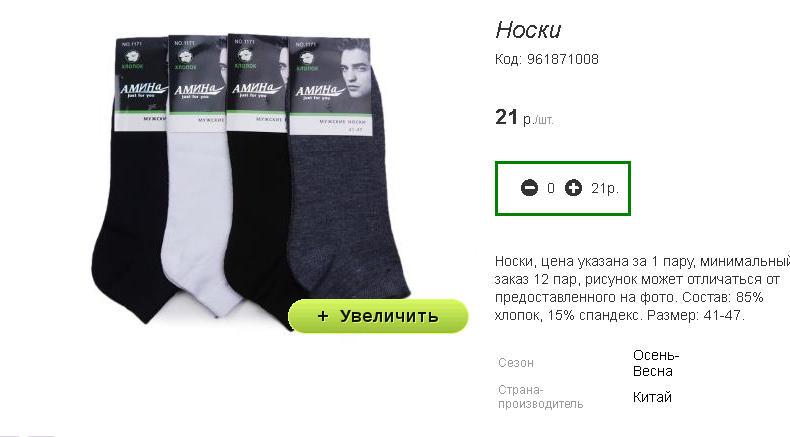The image size is (790, 437).
Task: Select the quantity value 0
Action: (x=551, y=188)
